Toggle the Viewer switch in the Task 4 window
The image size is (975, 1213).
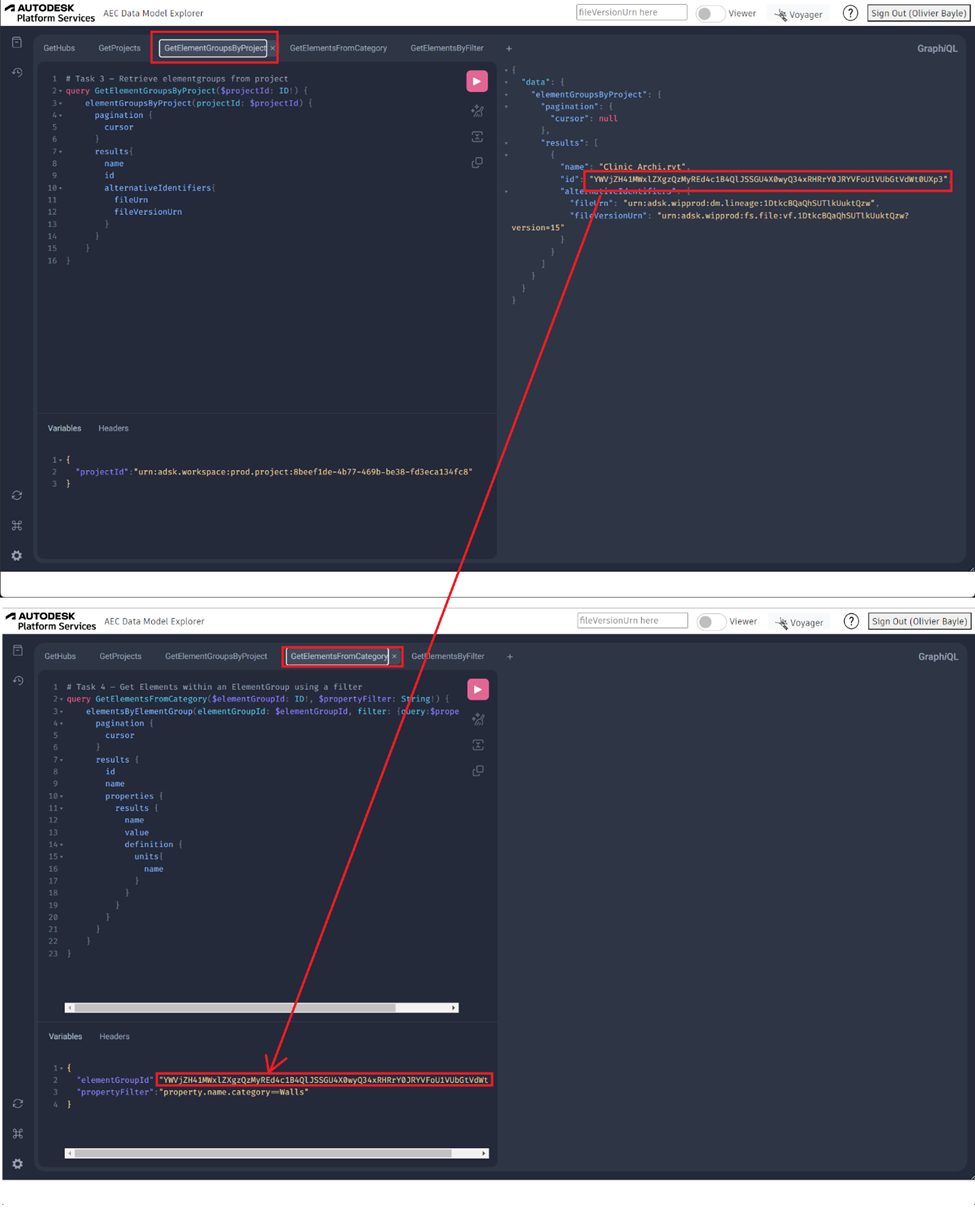(x=711, y=622)
